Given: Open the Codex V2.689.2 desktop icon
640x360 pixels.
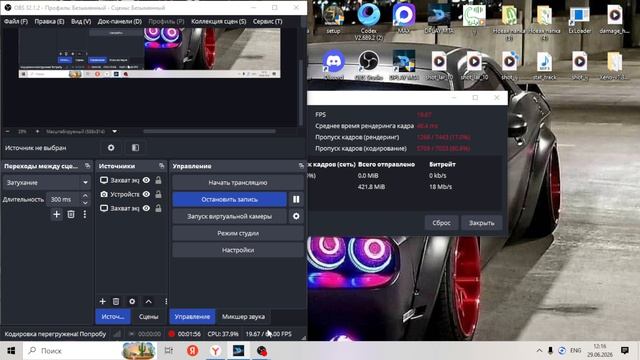Looking at the screenshot, I should tap(369, 21).
